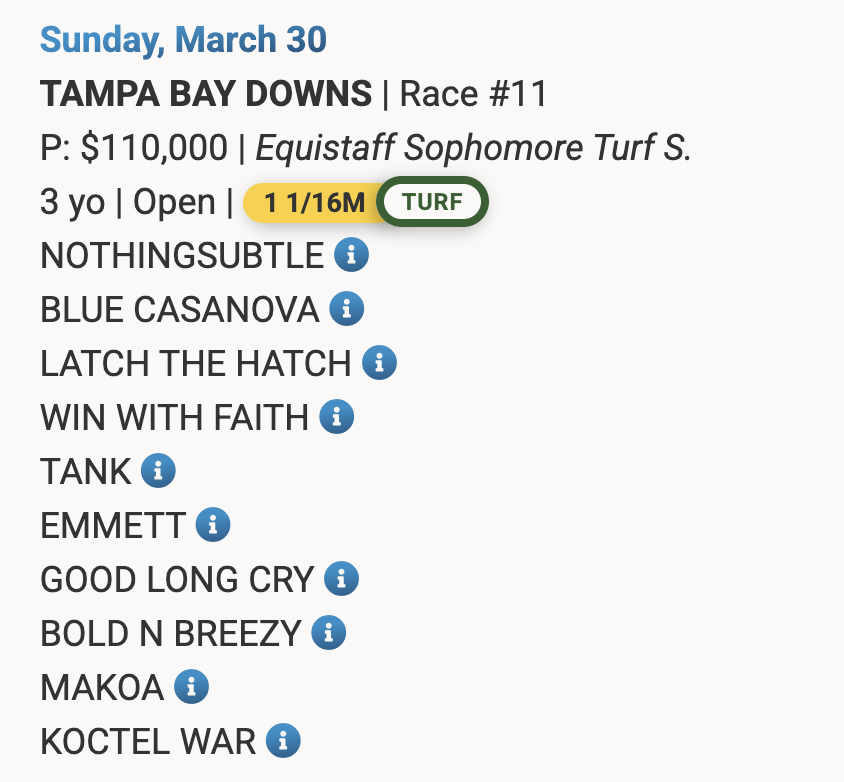Select the BLUE CASANOVA horse name

(179, 310)
